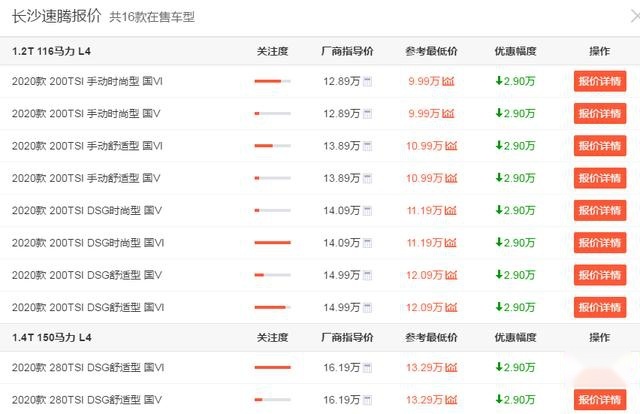Click 报价详情 for 200TSI DSG时尚型 国V
Viewport: 640px width, 414px height.
point(600,211)
